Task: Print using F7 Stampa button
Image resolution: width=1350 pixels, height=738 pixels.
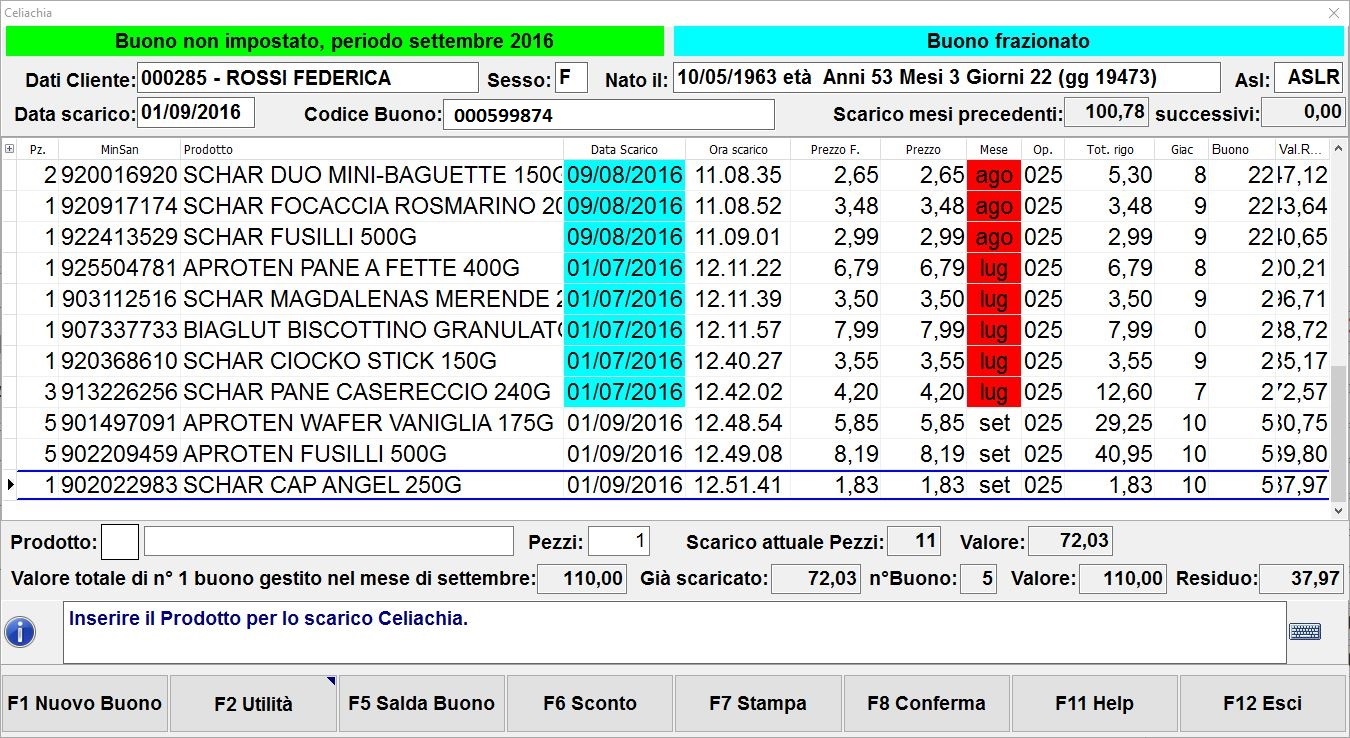Action: point(758,704)
